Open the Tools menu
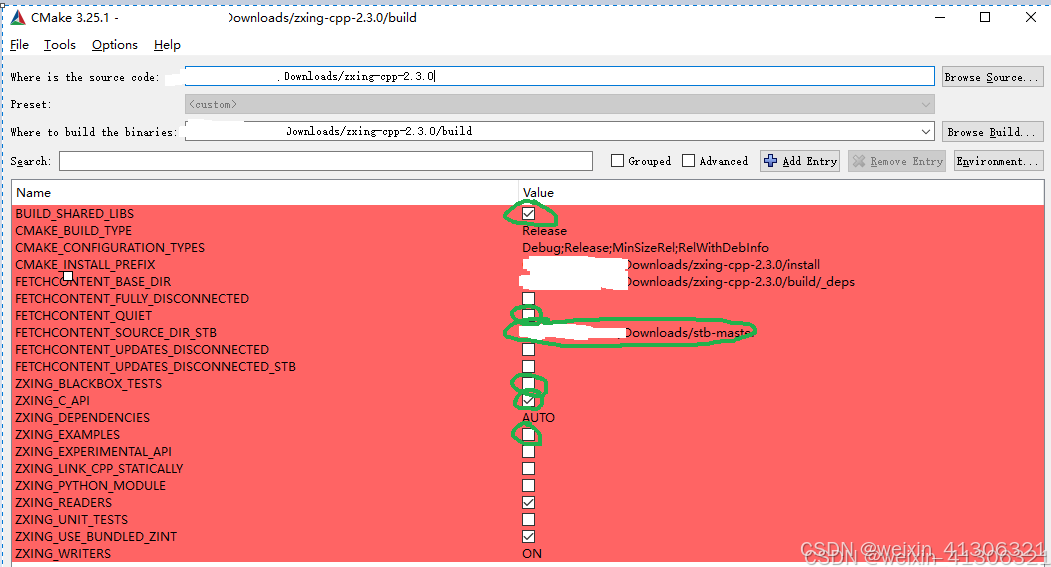 [x=60, y=45]
